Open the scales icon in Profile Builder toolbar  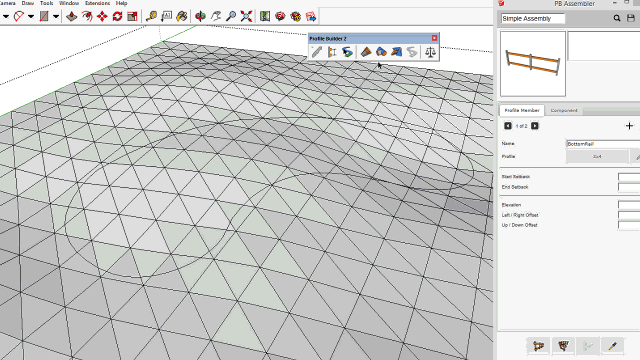tap(430, 52)
